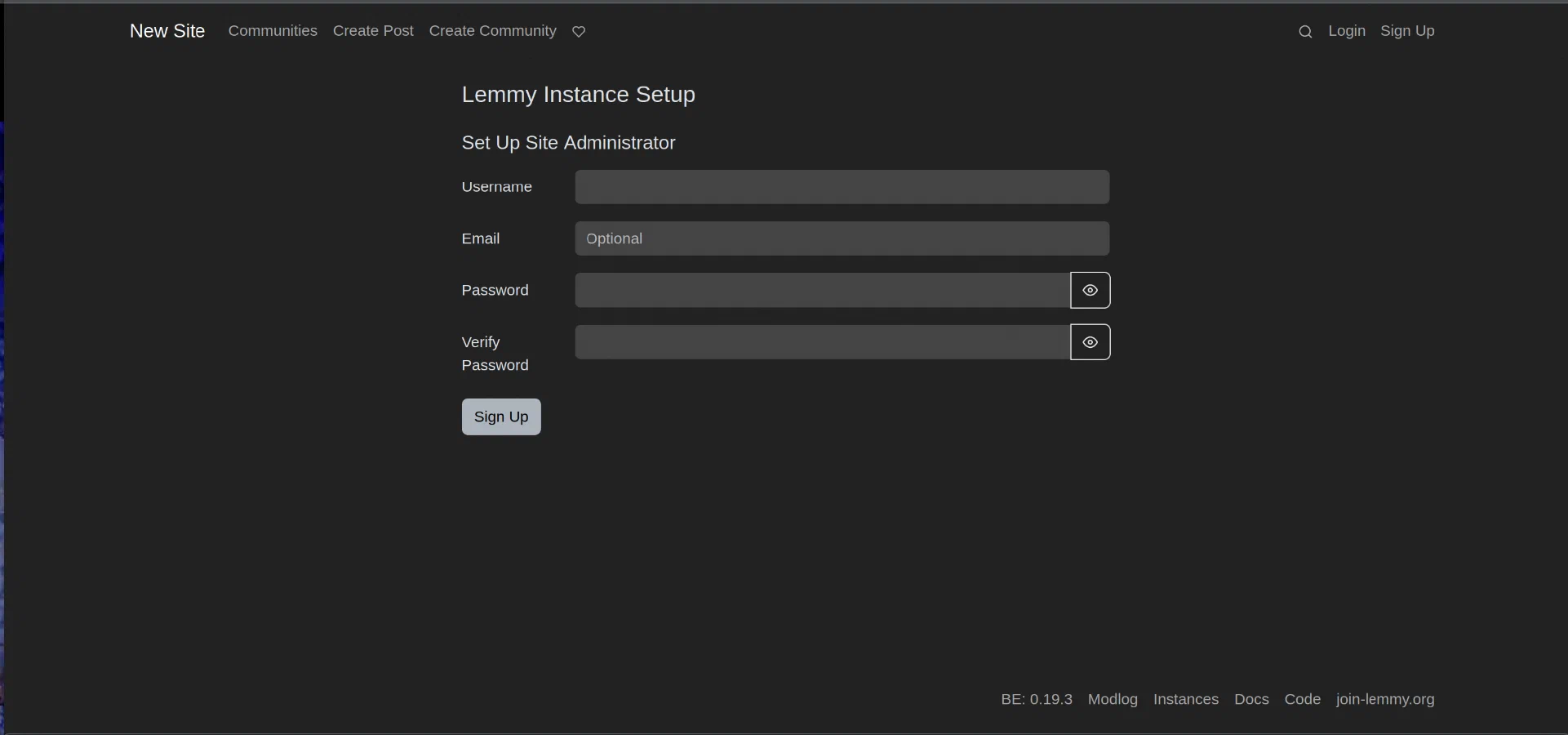
Task: Open the Create Post page
Action: 373,31
